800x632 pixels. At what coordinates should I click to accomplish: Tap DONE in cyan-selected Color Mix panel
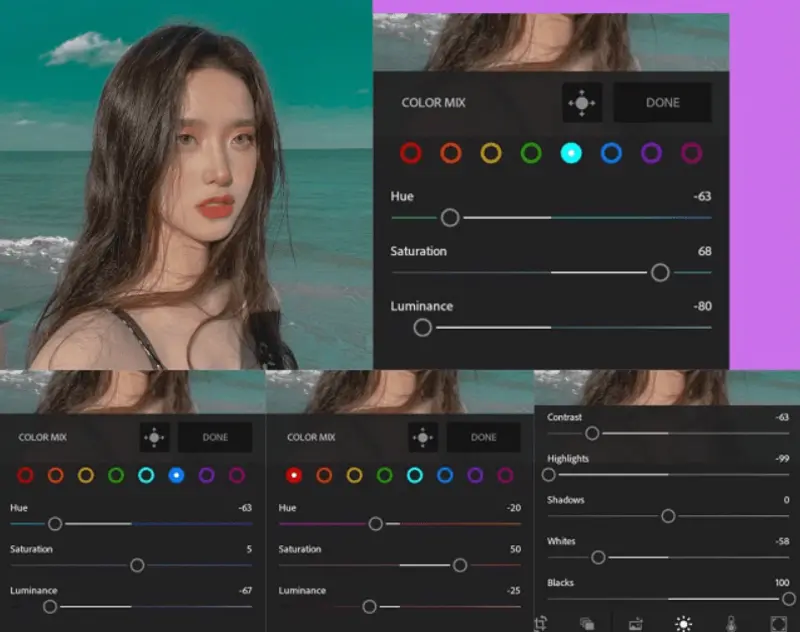coord(662,103)
